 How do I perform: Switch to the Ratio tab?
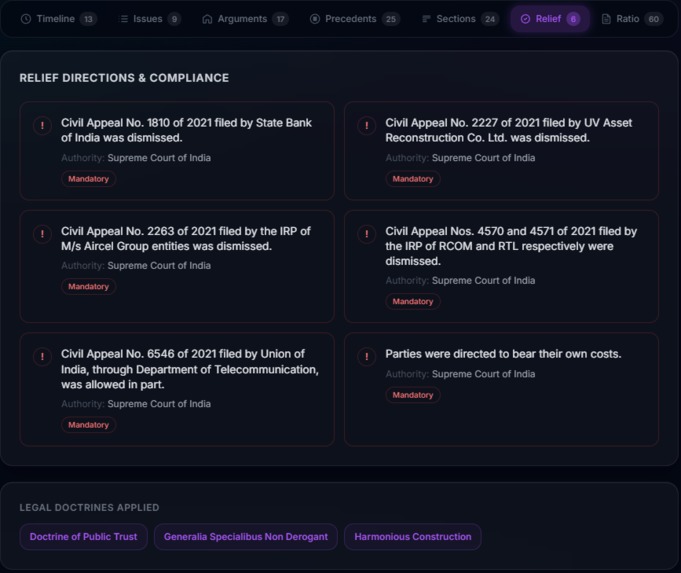point(631,19)
